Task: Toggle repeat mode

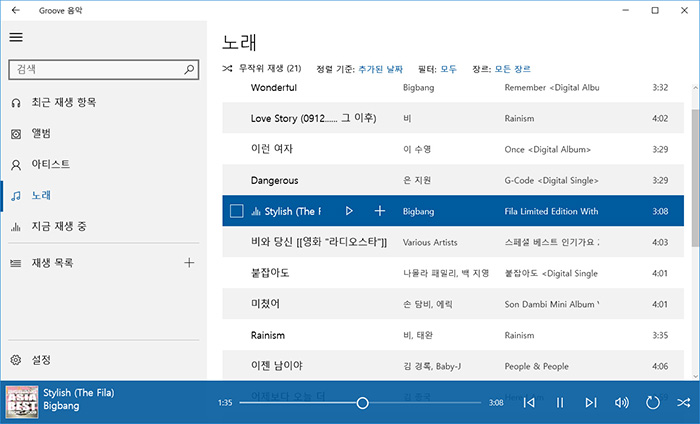Action: click(x=652, y=403)
